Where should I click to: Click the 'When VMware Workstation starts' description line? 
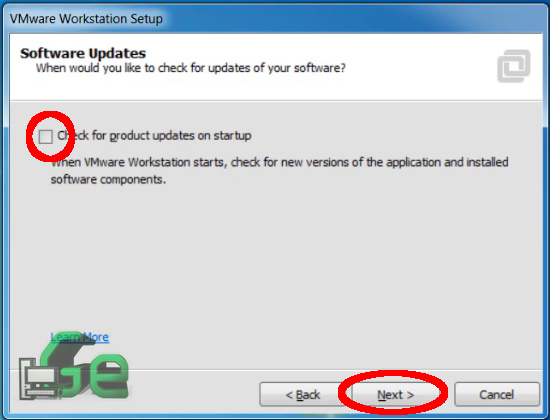280,162
